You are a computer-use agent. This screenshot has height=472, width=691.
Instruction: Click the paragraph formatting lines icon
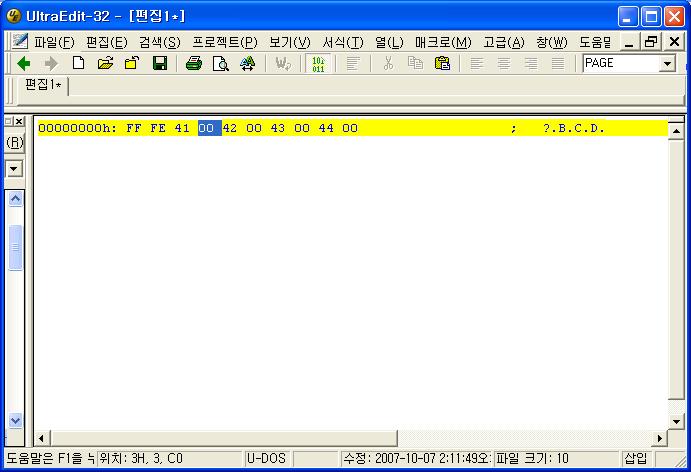tap(353, 63)
